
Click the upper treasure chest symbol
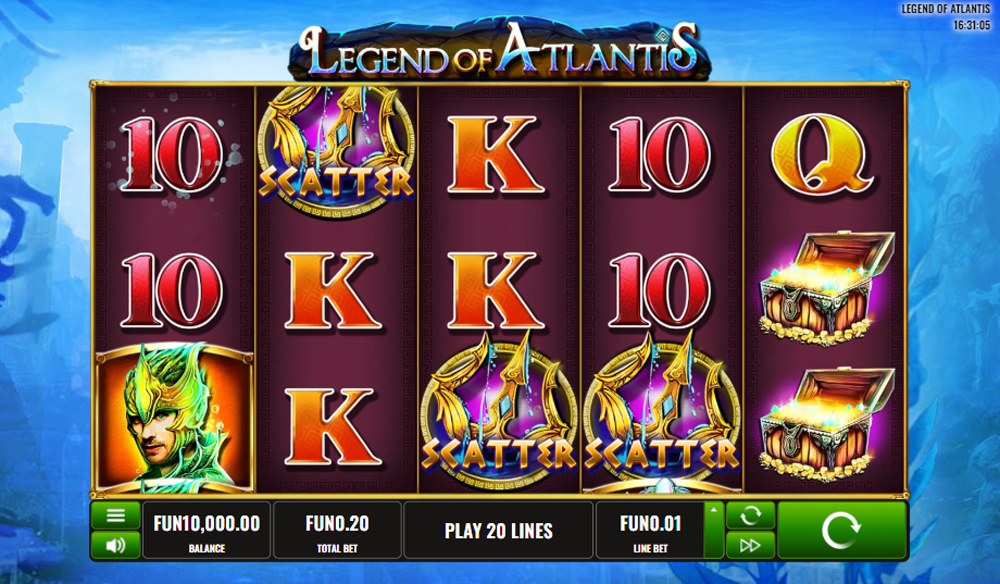(827, 288)
